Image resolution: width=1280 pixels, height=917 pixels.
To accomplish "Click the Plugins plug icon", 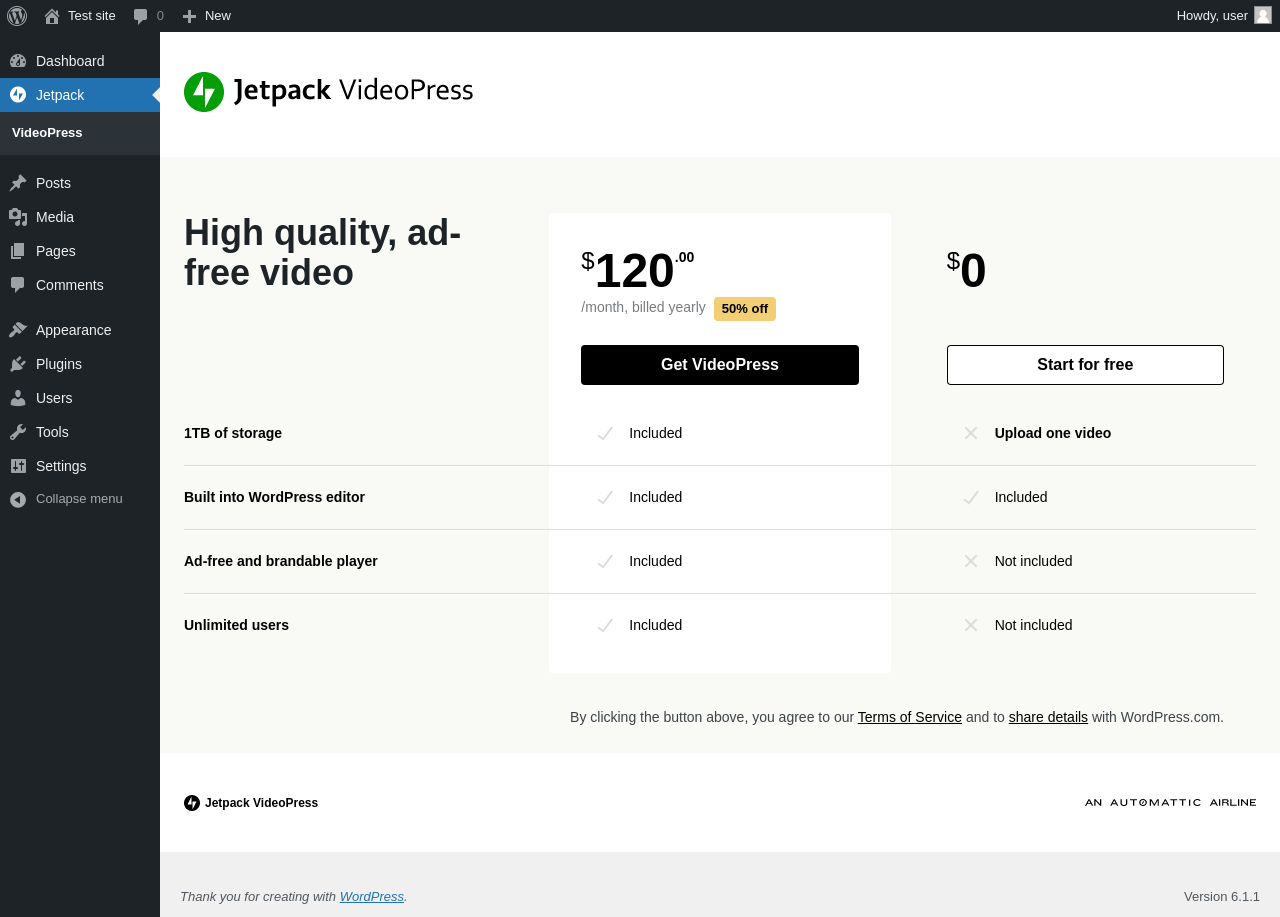I will click(18, 364).
